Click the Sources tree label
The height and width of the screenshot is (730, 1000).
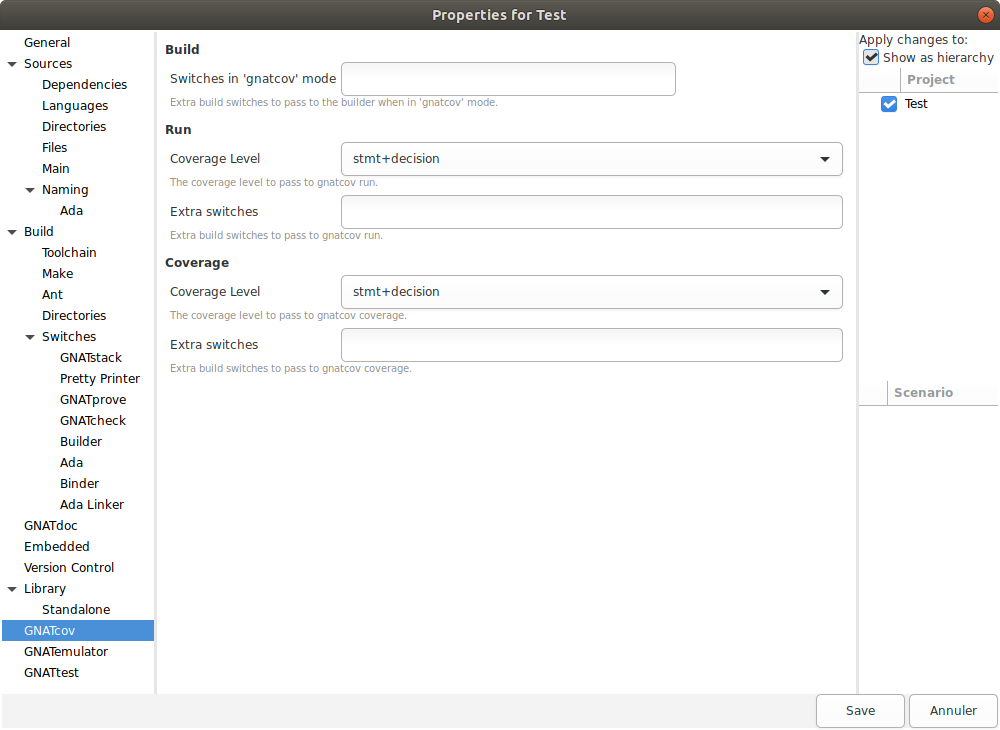[x=48, y=64]
